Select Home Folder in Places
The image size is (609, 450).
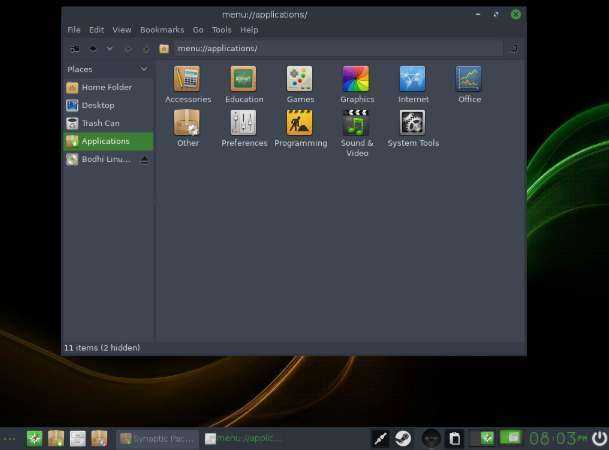[x=108, y=88]
